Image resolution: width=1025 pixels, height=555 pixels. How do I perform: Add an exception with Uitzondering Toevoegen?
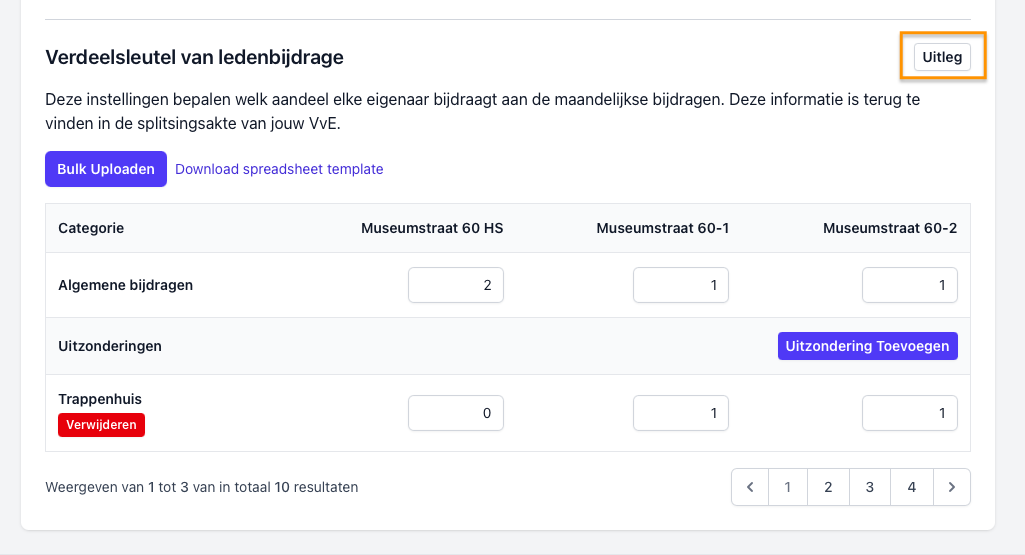tap(867, 346)
